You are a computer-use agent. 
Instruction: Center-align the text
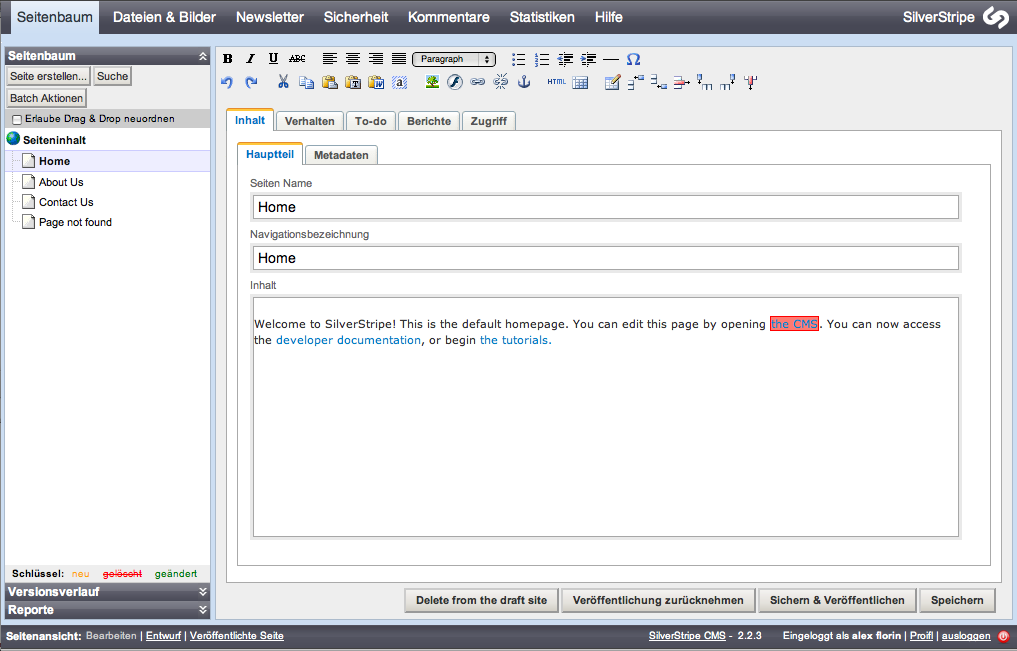point(353,59)
